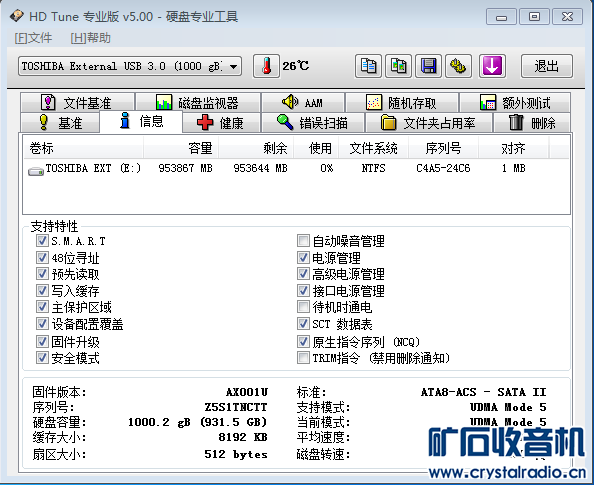Minimize the HD Tune window
This screenshot has width=594, height=485.
coord(501,17)
